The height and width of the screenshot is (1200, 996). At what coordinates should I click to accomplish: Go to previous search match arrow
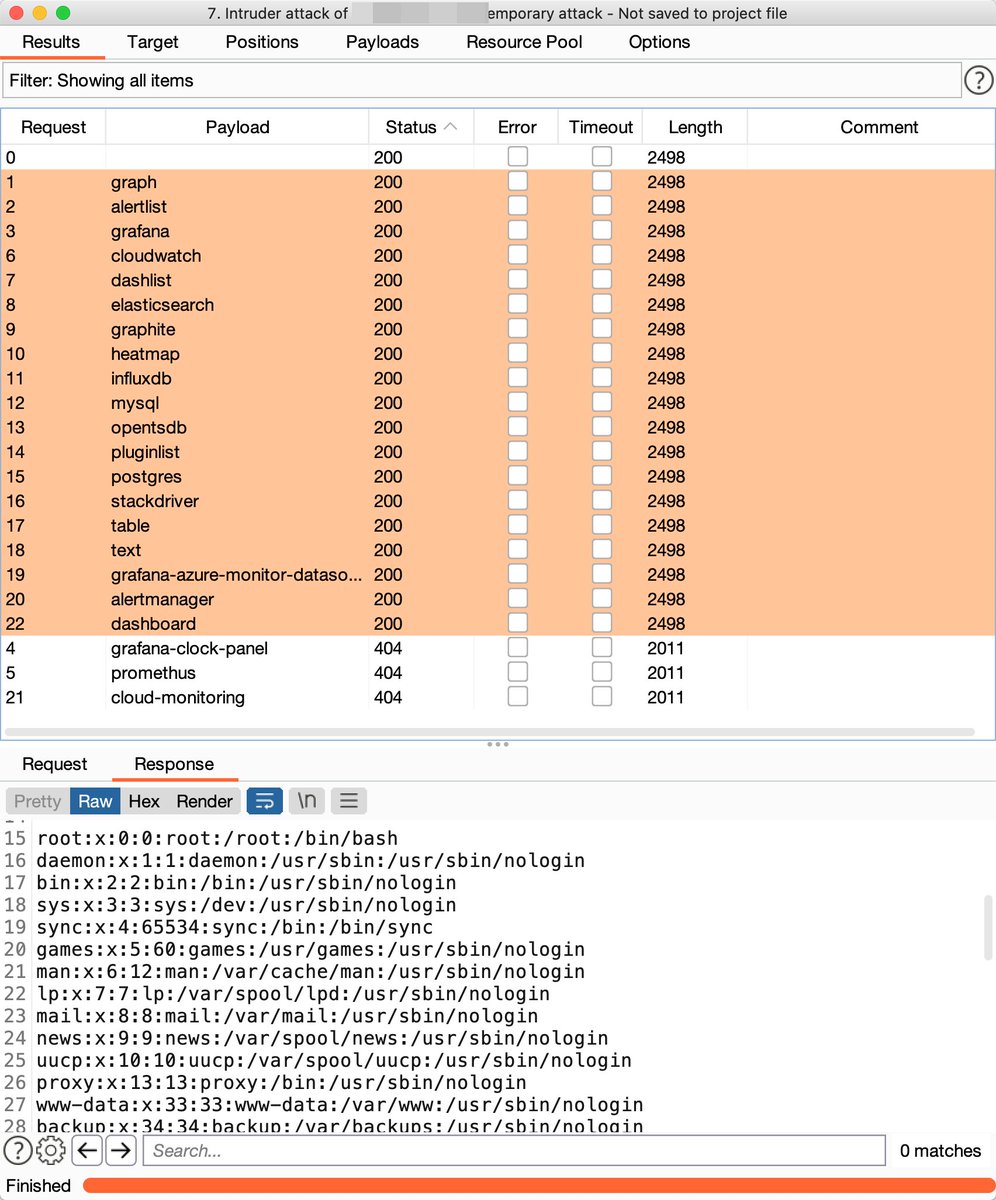87,1151
